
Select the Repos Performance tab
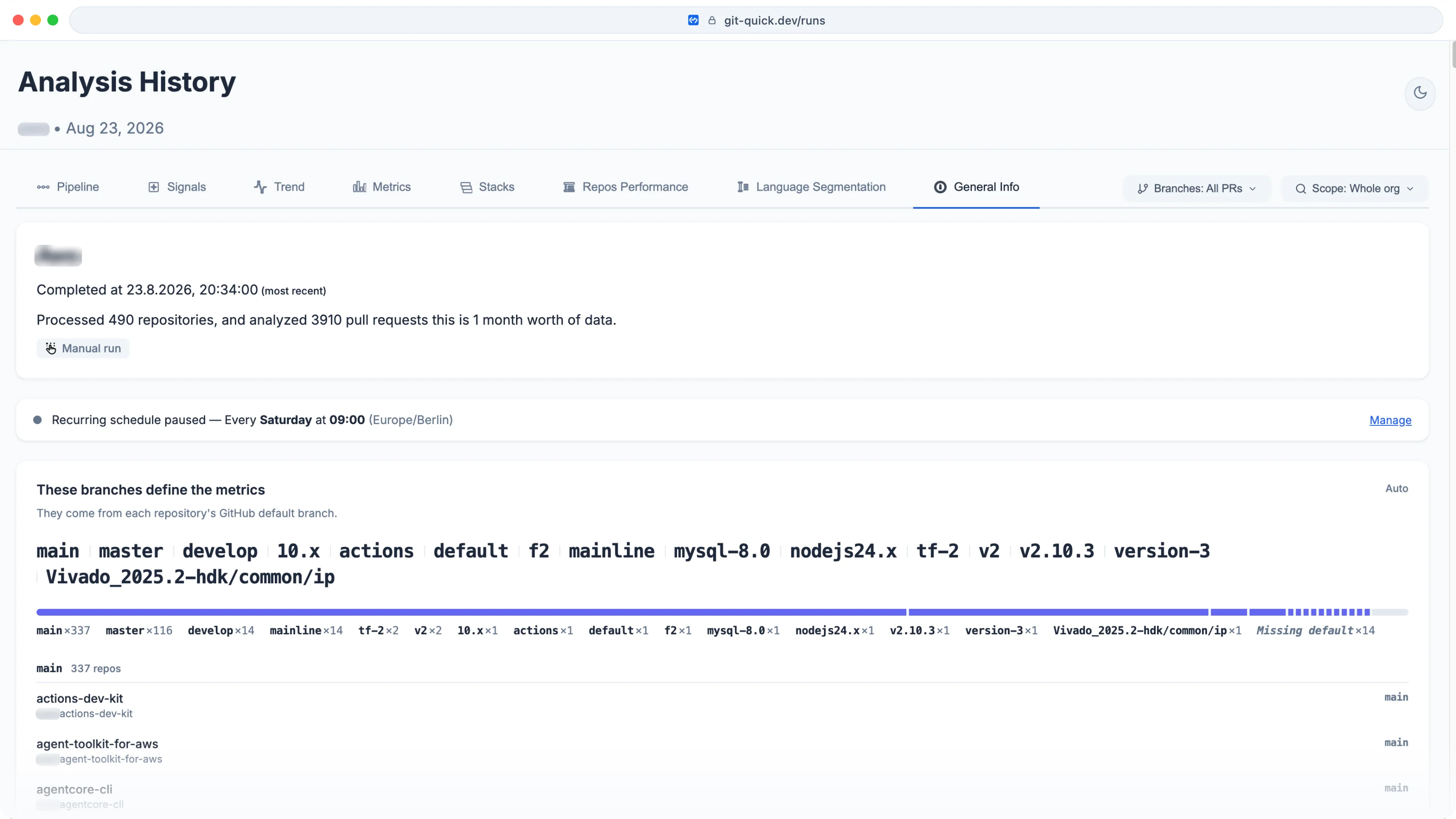pos(625,187)
